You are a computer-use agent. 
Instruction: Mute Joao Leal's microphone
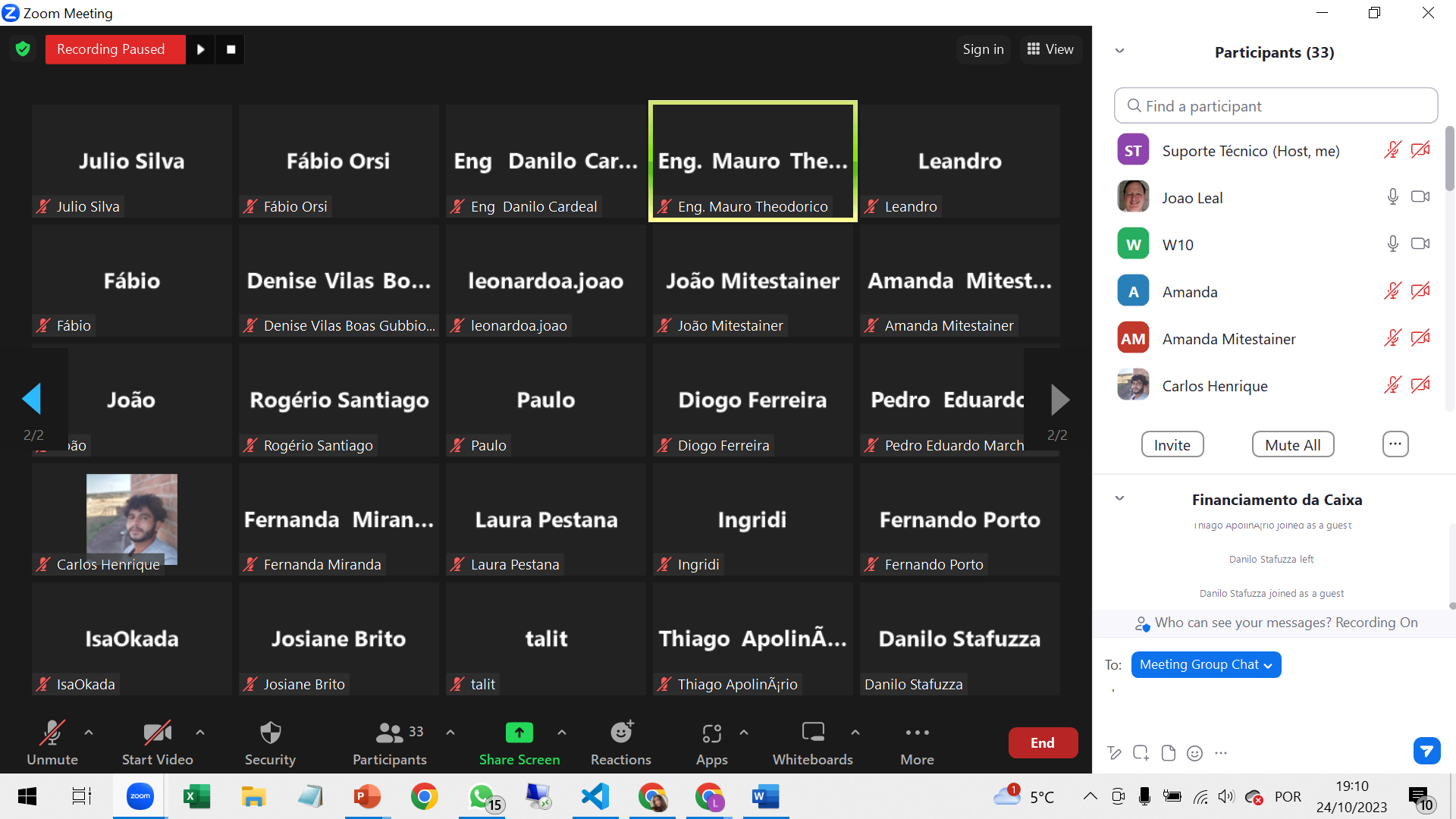1393,197
